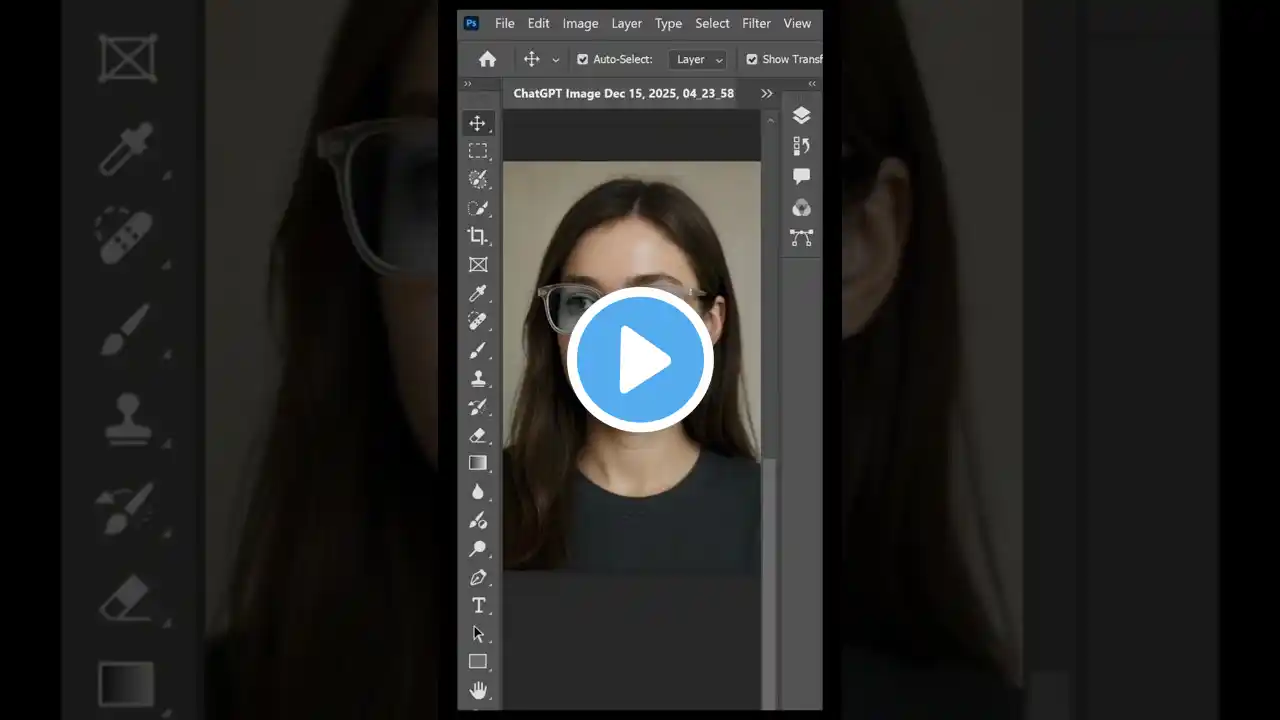Select the Eraser tool
The height and width of the screenshot is (720, 1280).
tap(478, 435)
